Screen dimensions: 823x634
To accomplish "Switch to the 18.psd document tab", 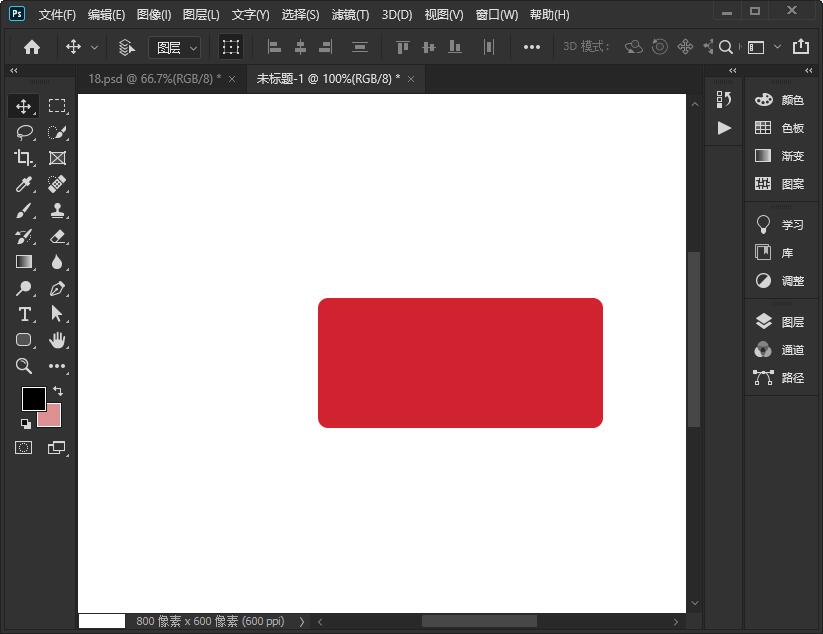I will click(x=154, y=78).
